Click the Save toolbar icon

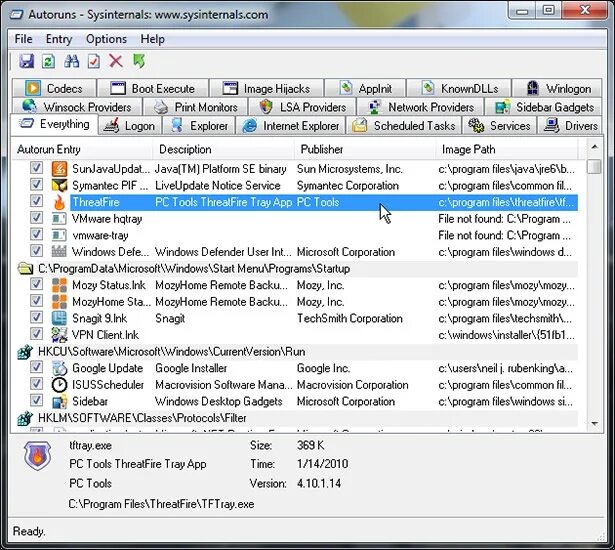pos(26,61)
